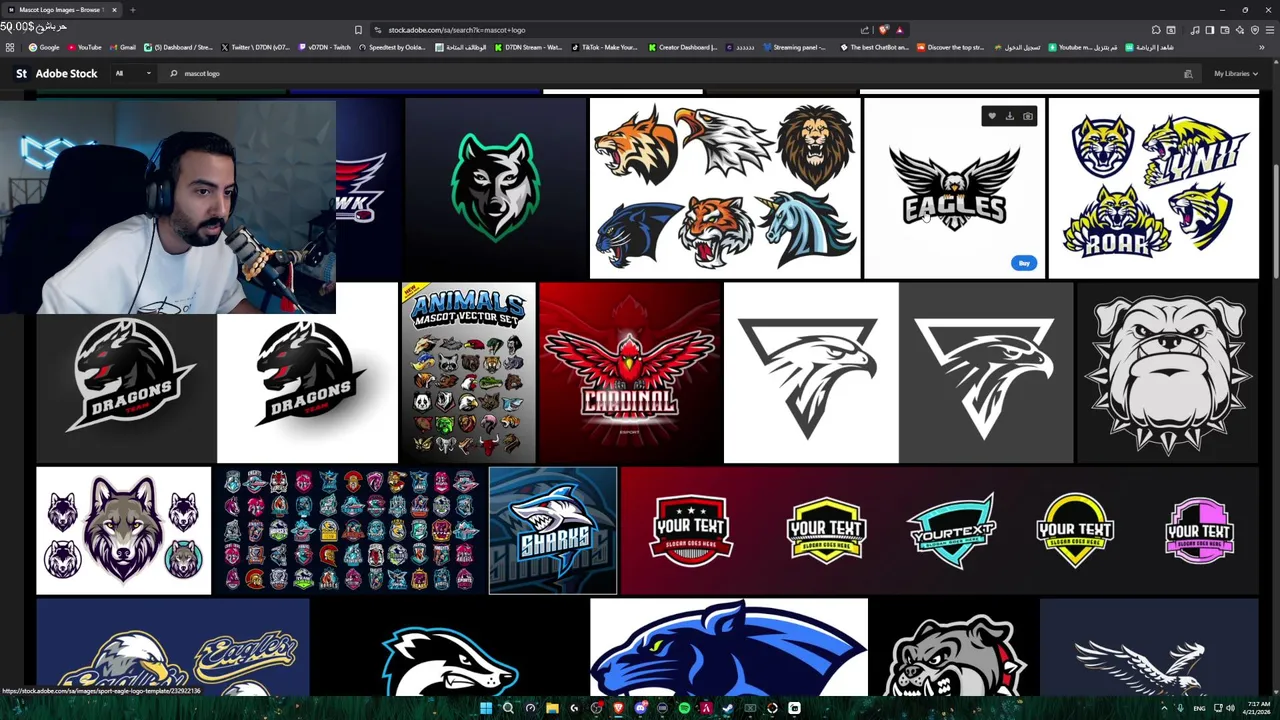
Task: Open the six animal heads mascot thumbnail
Action: click(724, 187)
